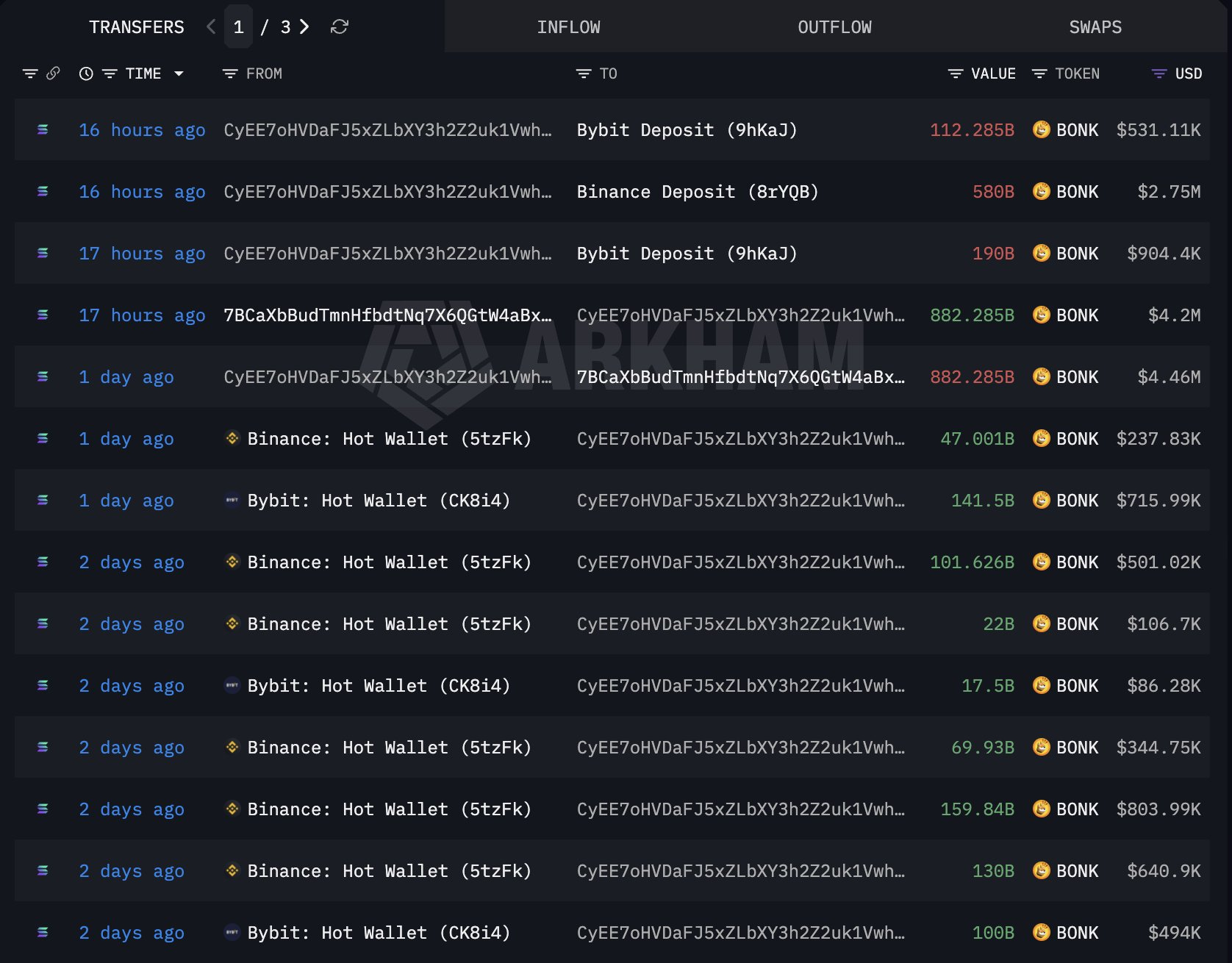This screenshot has height=963, width=1232.
Task: Select the $106.7K USD amount
Action: coord(1164,624)
